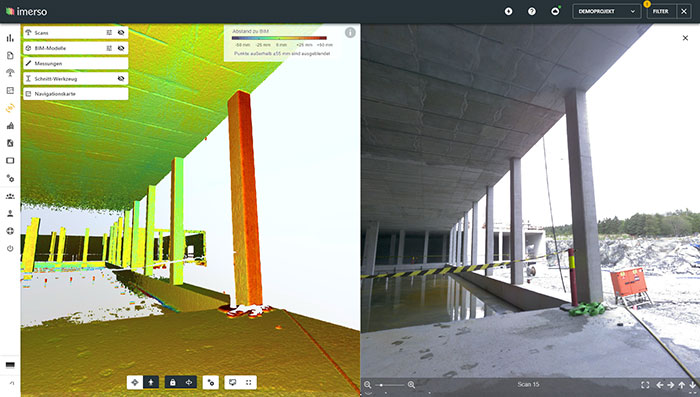Image resolution: width=700 pixels, height=397 pixels.
Task: Open Scans layer filter settings
Action: pyautogui.click(x=109, y=33)
